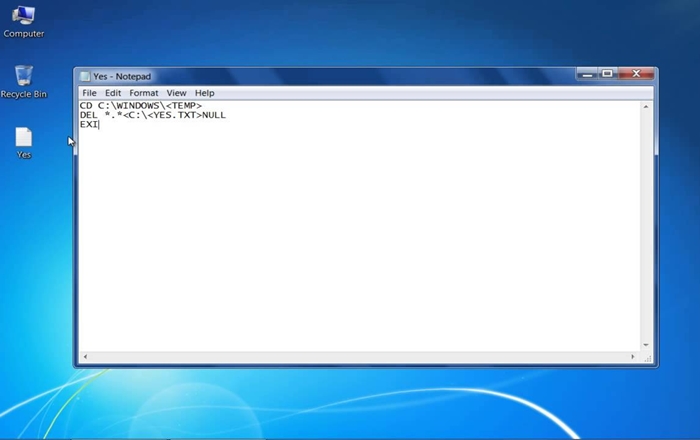The height and width of the screenshot is (440, 700).
Task: Click the horizontal scrollbar left arrow
Action: pos(84,356)
